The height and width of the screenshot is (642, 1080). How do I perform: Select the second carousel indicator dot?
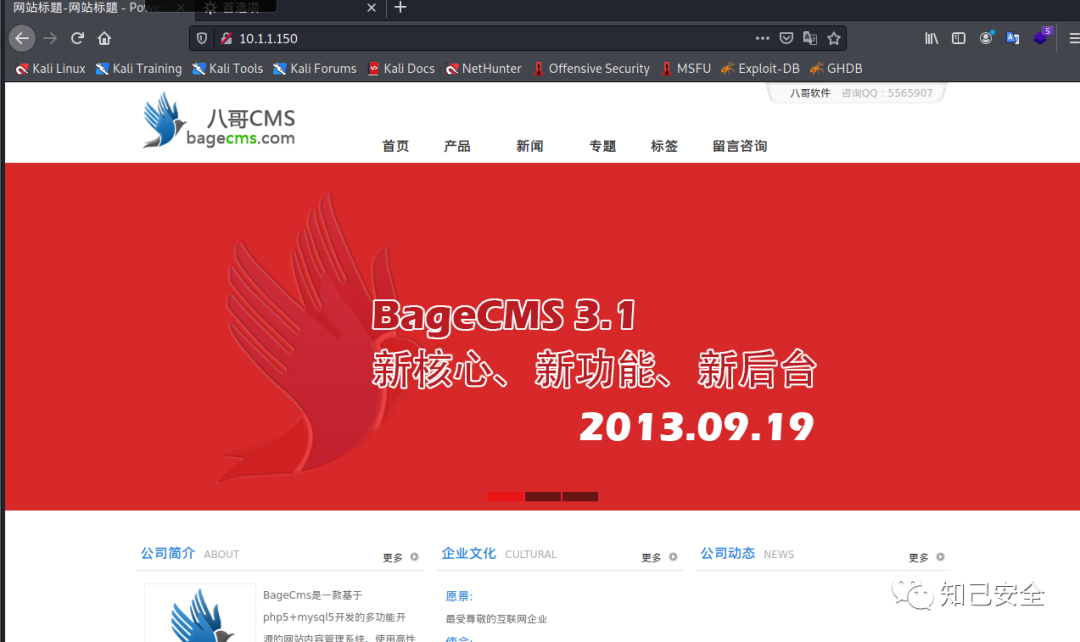(543, 496)
